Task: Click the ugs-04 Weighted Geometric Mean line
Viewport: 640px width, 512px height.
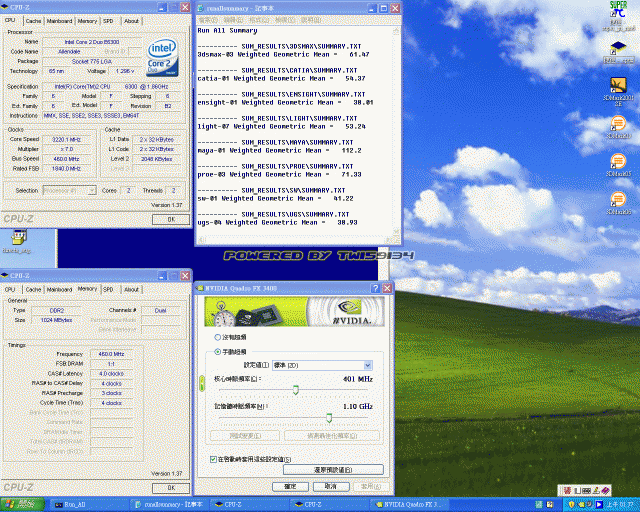Action: [277, 223]
